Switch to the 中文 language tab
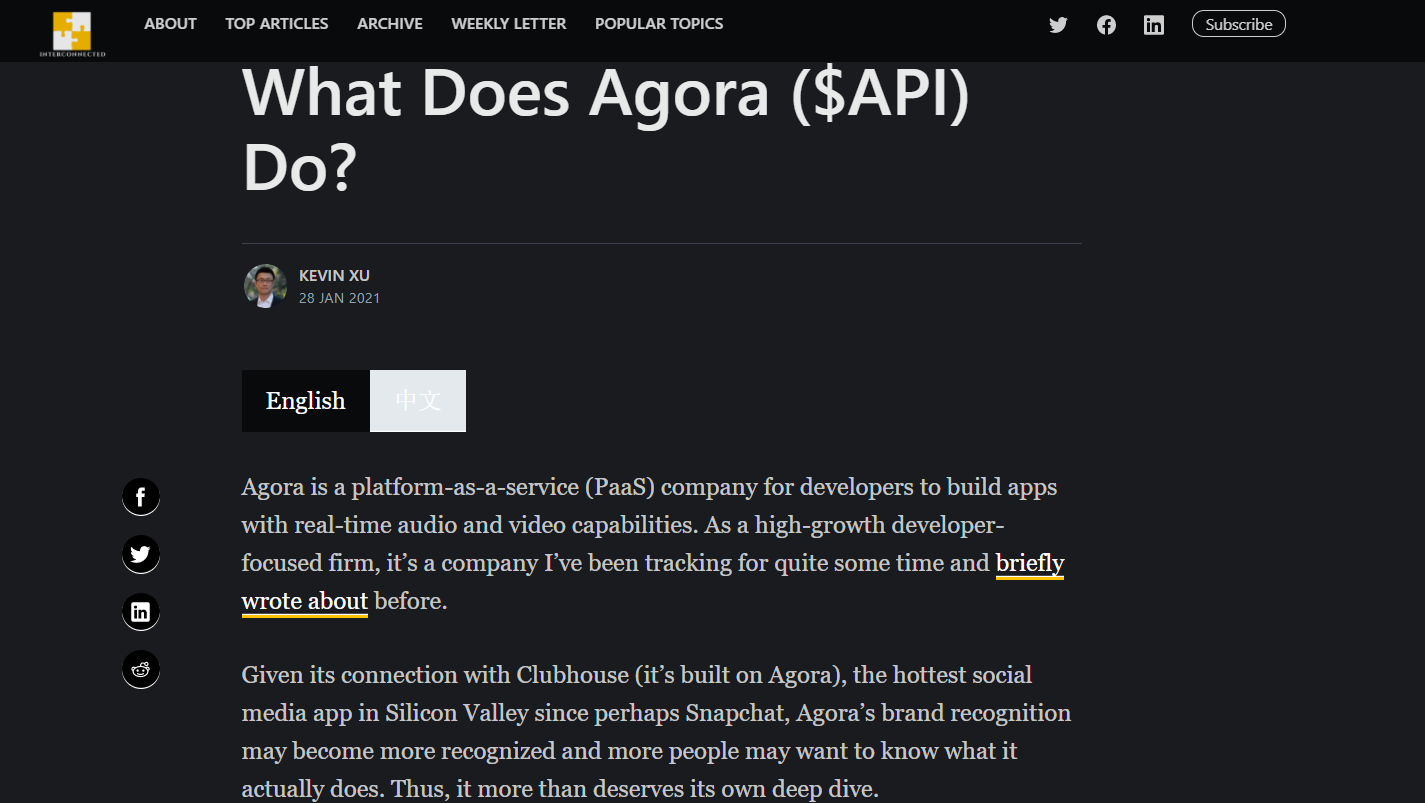 point(418,401)
